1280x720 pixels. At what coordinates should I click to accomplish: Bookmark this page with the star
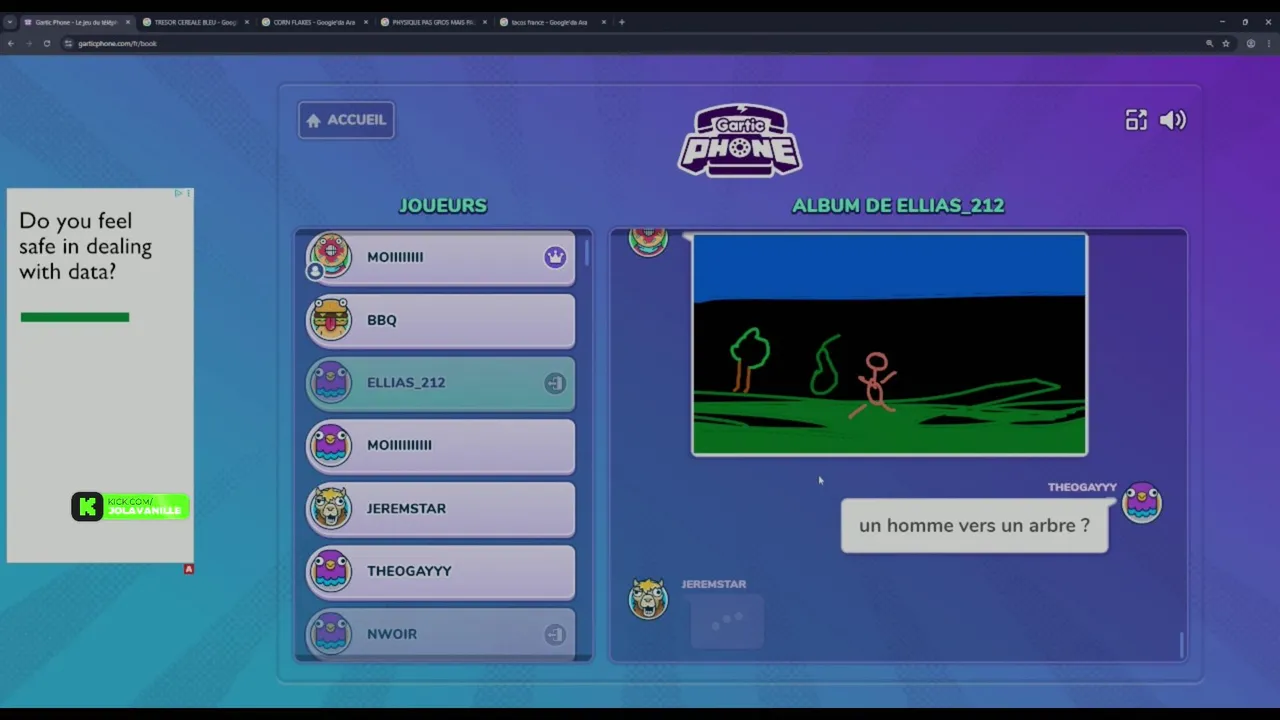pos(1226,43)
